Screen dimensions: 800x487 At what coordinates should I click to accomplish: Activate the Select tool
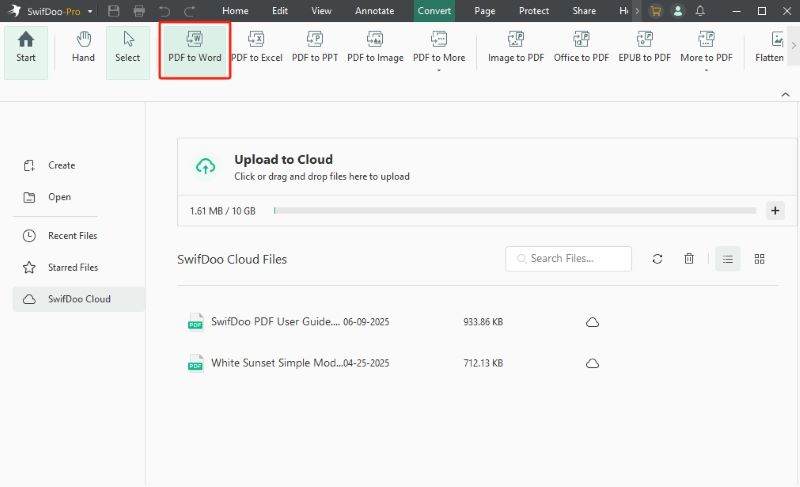click(x=128, y=53)
